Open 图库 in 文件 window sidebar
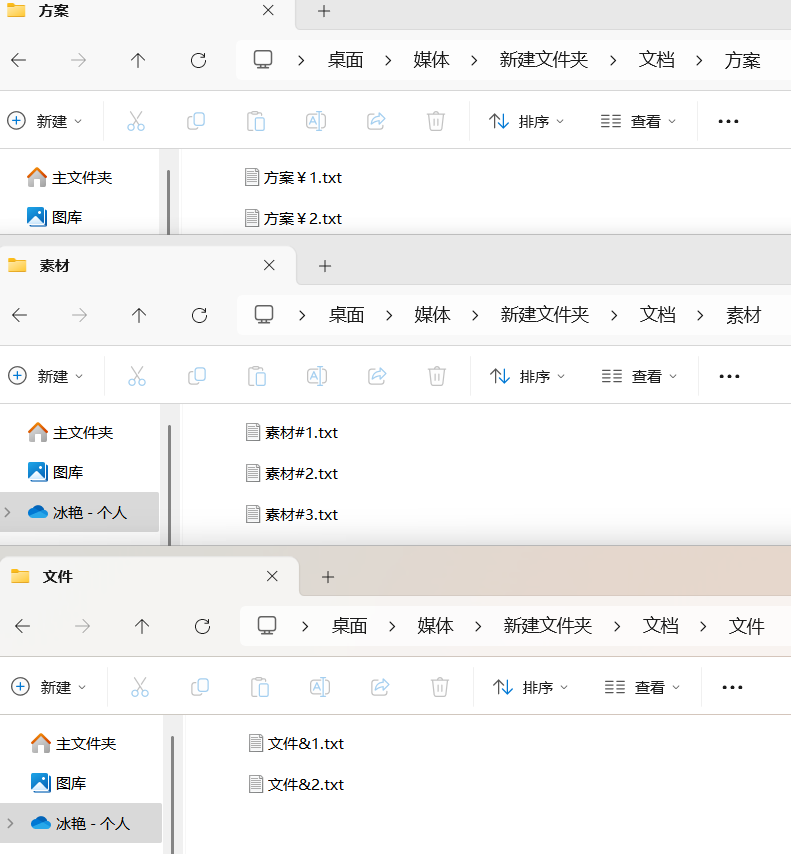Viewport: 791px width, 854px height. pyautogui.click(x=59, y=783)
